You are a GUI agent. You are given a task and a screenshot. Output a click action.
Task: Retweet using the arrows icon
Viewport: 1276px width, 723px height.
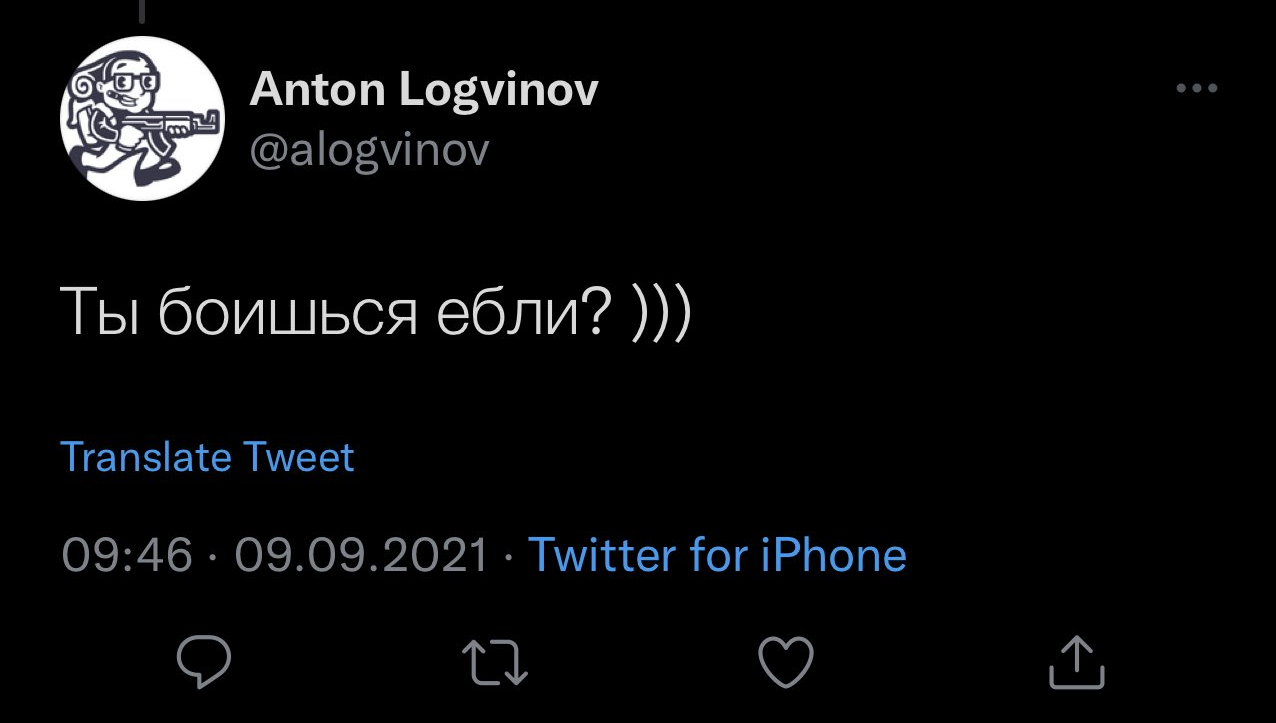495,662
